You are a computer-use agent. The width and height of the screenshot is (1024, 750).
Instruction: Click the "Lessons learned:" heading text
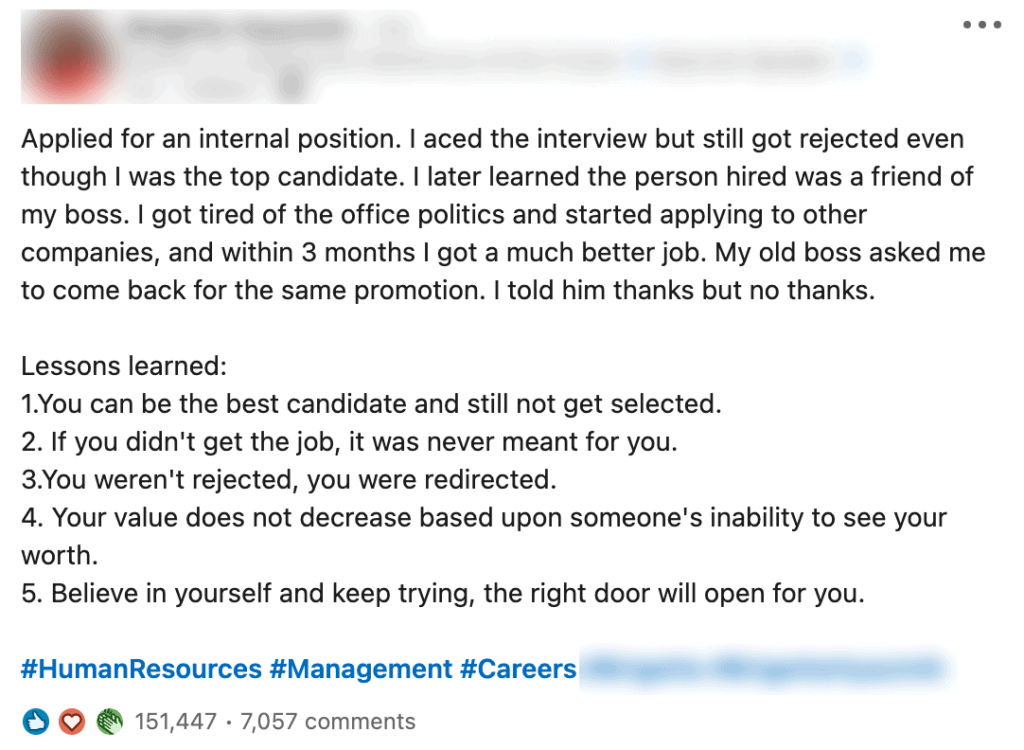click(x=124, y=366)
